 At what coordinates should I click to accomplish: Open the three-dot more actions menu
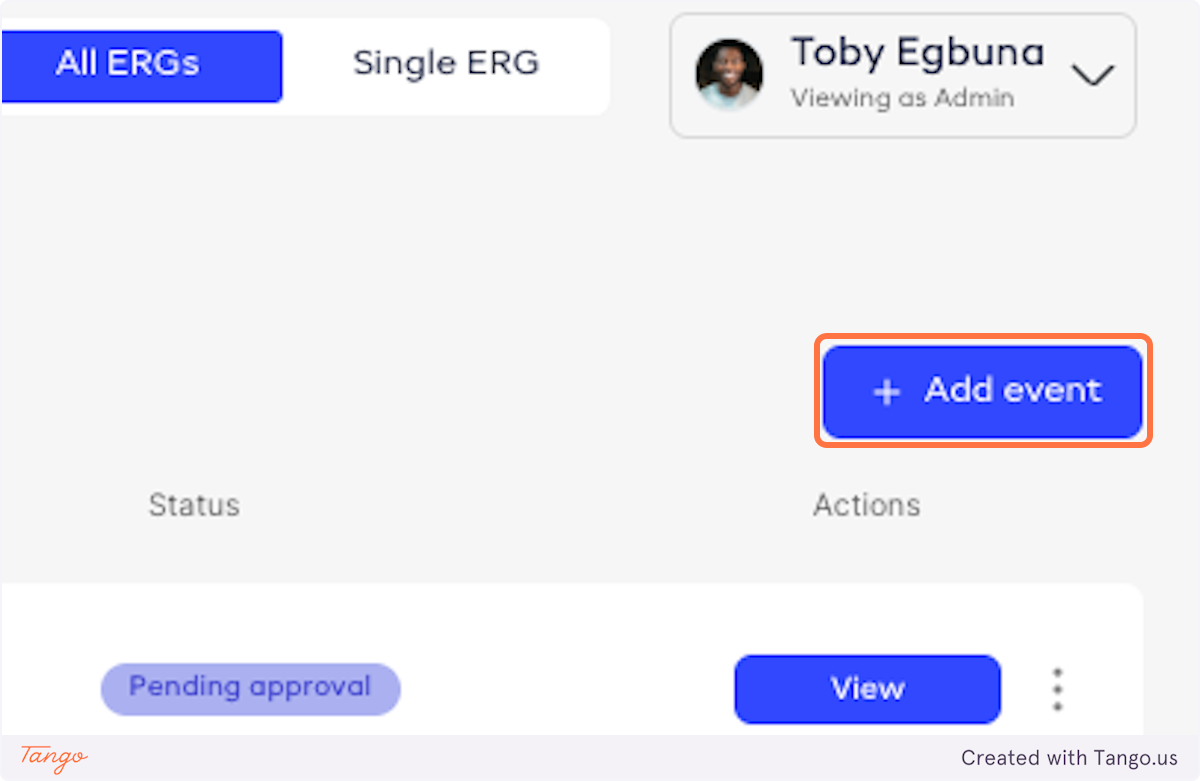1057,689
